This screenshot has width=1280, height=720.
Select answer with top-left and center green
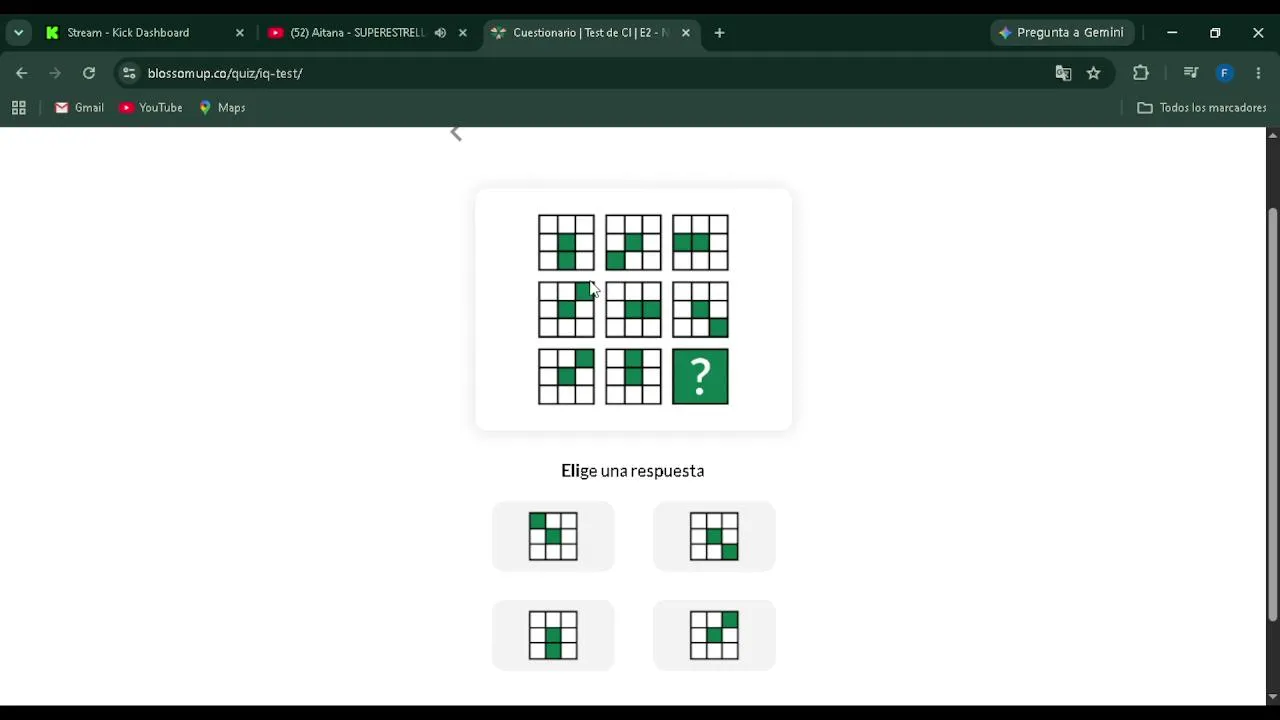553,536
